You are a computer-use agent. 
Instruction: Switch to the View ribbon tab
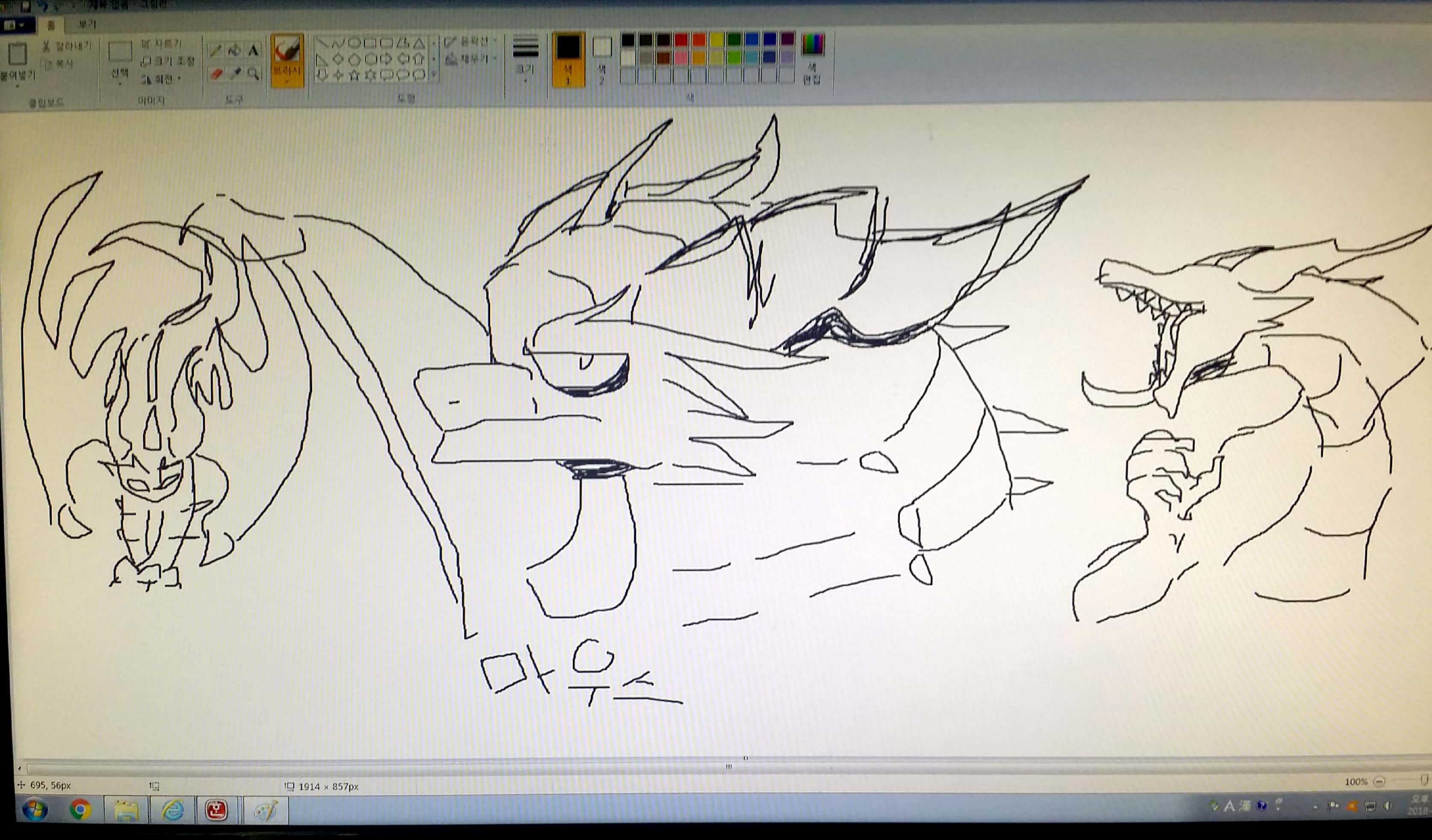87,24
